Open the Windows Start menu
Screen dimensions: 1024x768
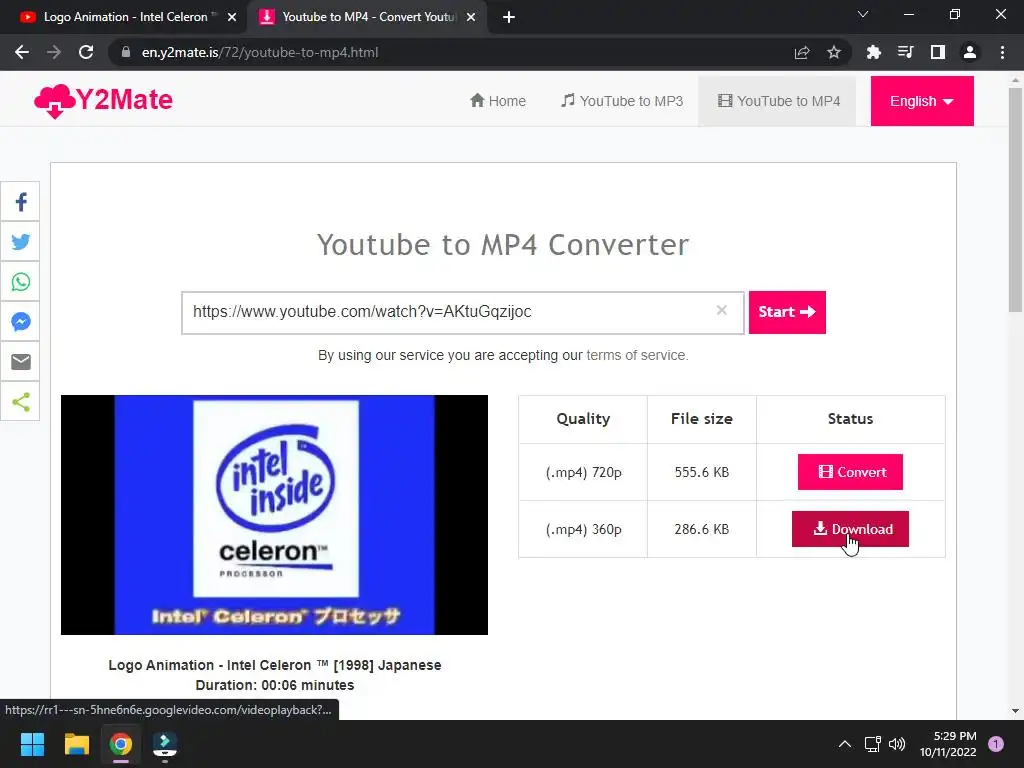pos(32,744)
